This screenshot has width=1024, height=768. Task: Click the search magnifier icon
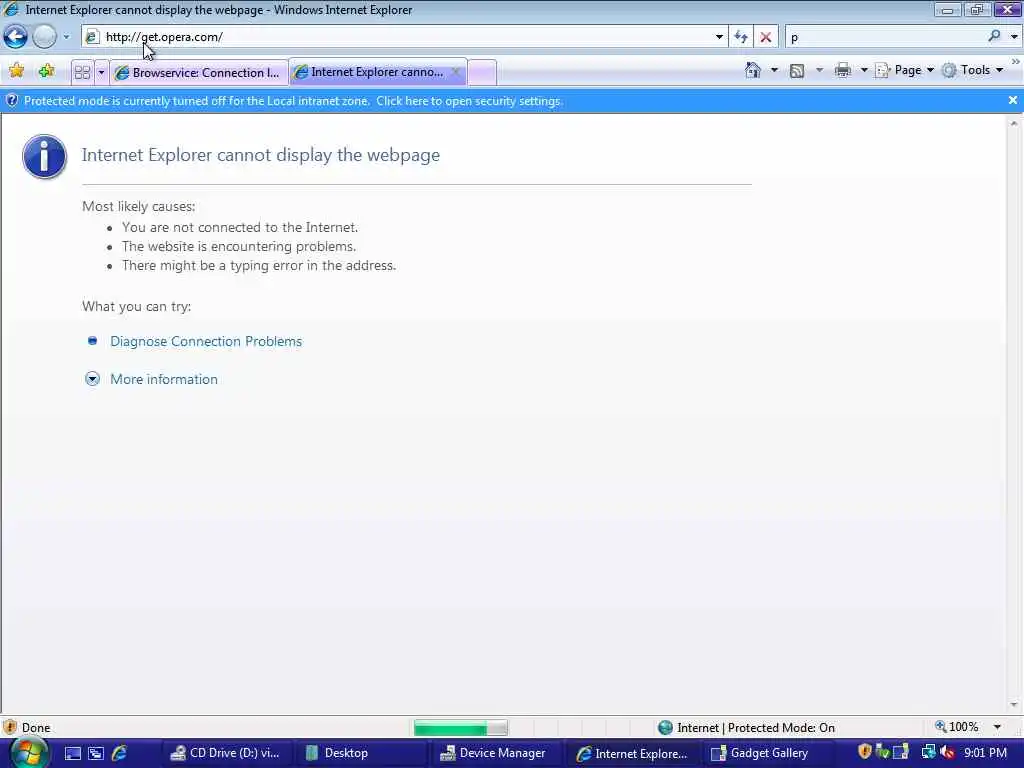(994, 36)
